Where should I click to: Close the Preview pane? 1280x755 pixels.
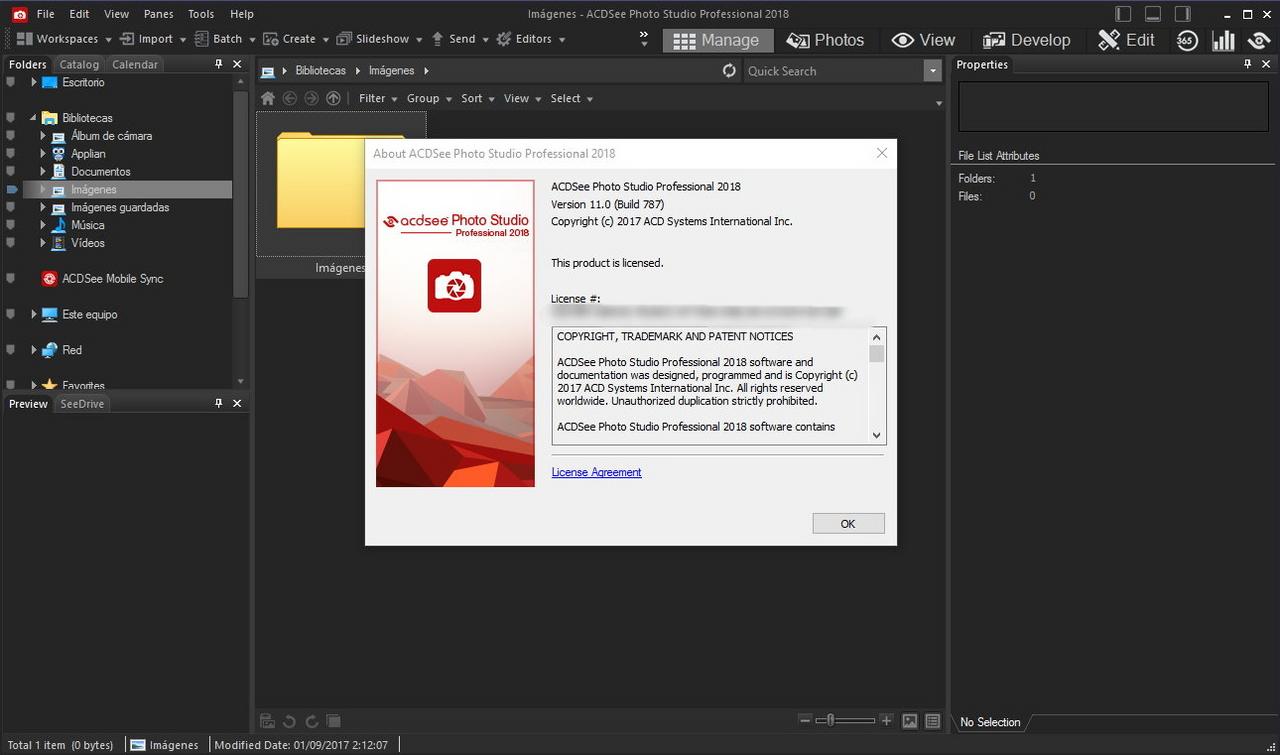coord(237,403)
